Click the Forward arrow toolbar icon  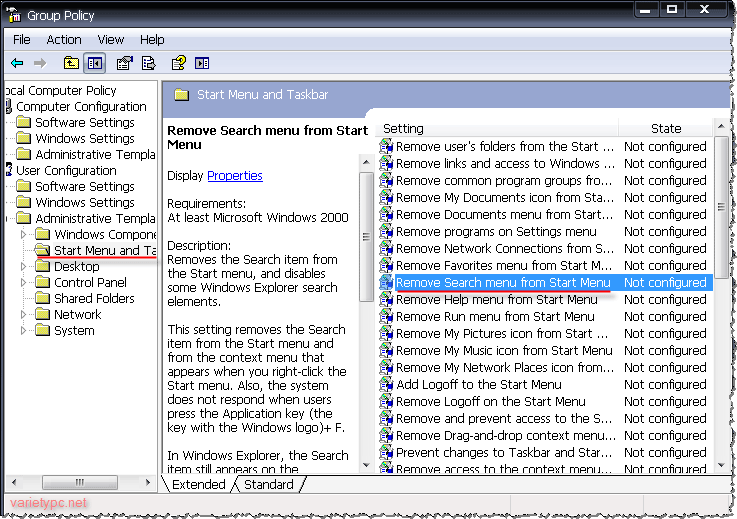40,63
